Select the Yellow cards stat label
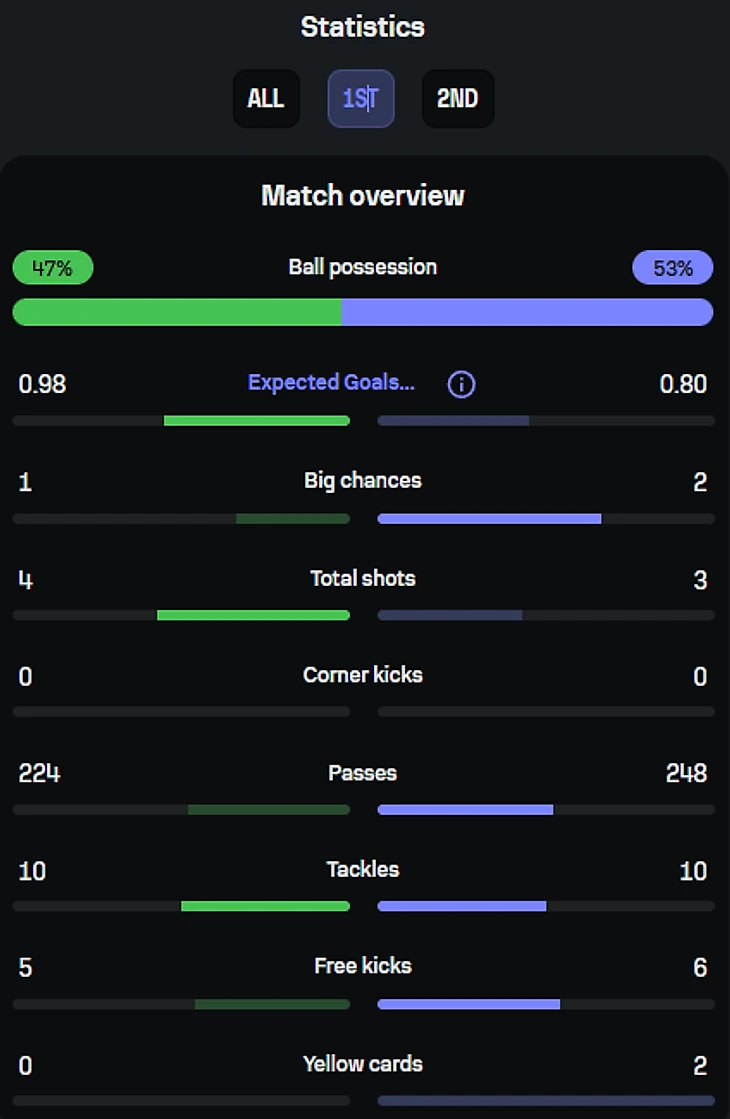Image resolution: width=730 pixels, height=1119 pixels. point(363,1064)
